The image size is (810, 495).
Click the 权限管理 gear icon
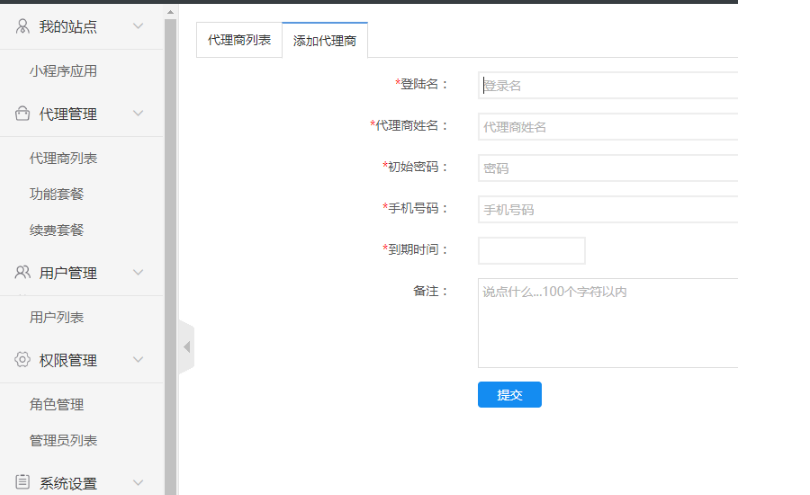[x=23, y=360]
